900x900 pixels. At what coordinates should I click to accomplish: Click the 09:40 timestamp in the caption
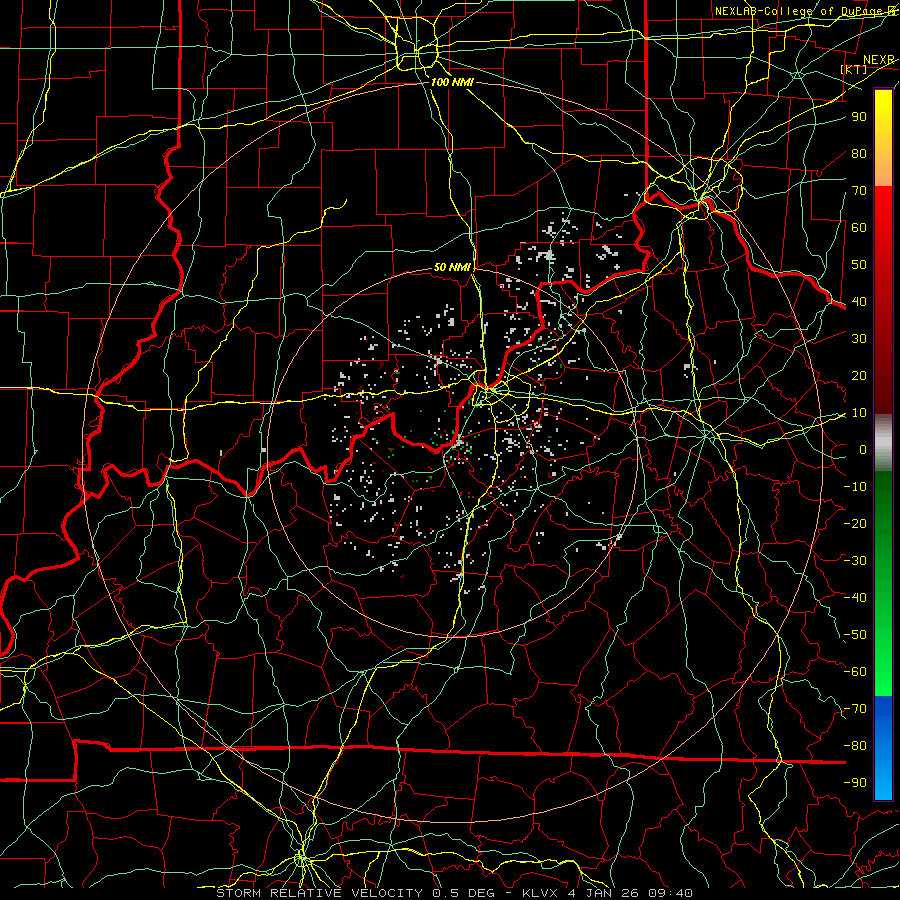(670, 893)
